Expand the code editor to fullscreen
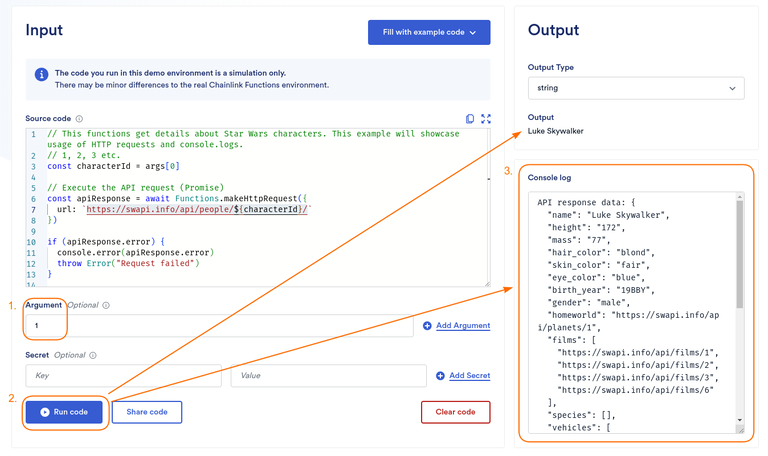Screen dimensions: 768x456 [x=486, y=118]
